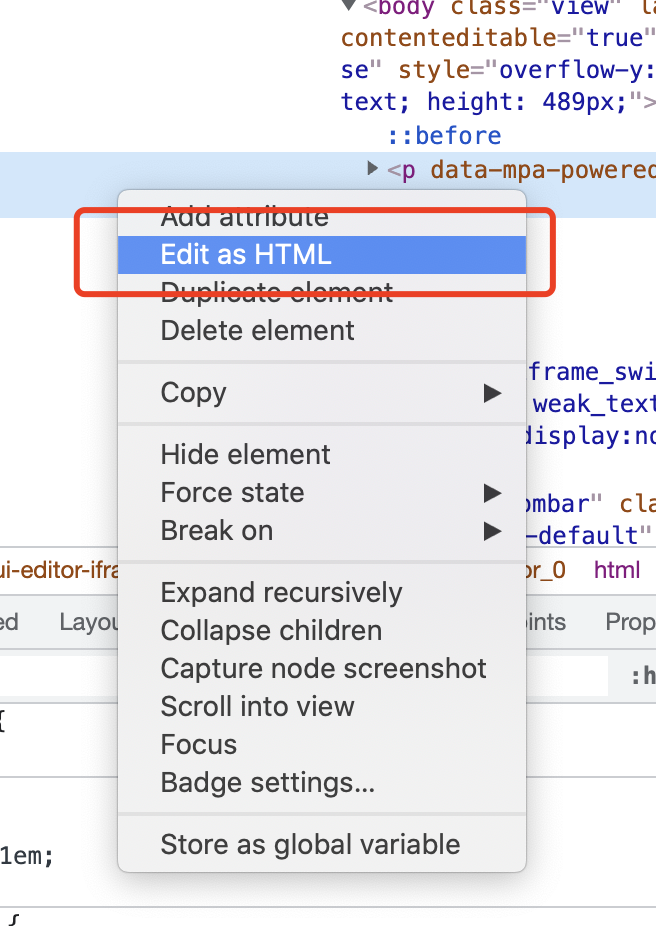
Task: Click the Force state submenu arrow
Action: click(492, 493)
